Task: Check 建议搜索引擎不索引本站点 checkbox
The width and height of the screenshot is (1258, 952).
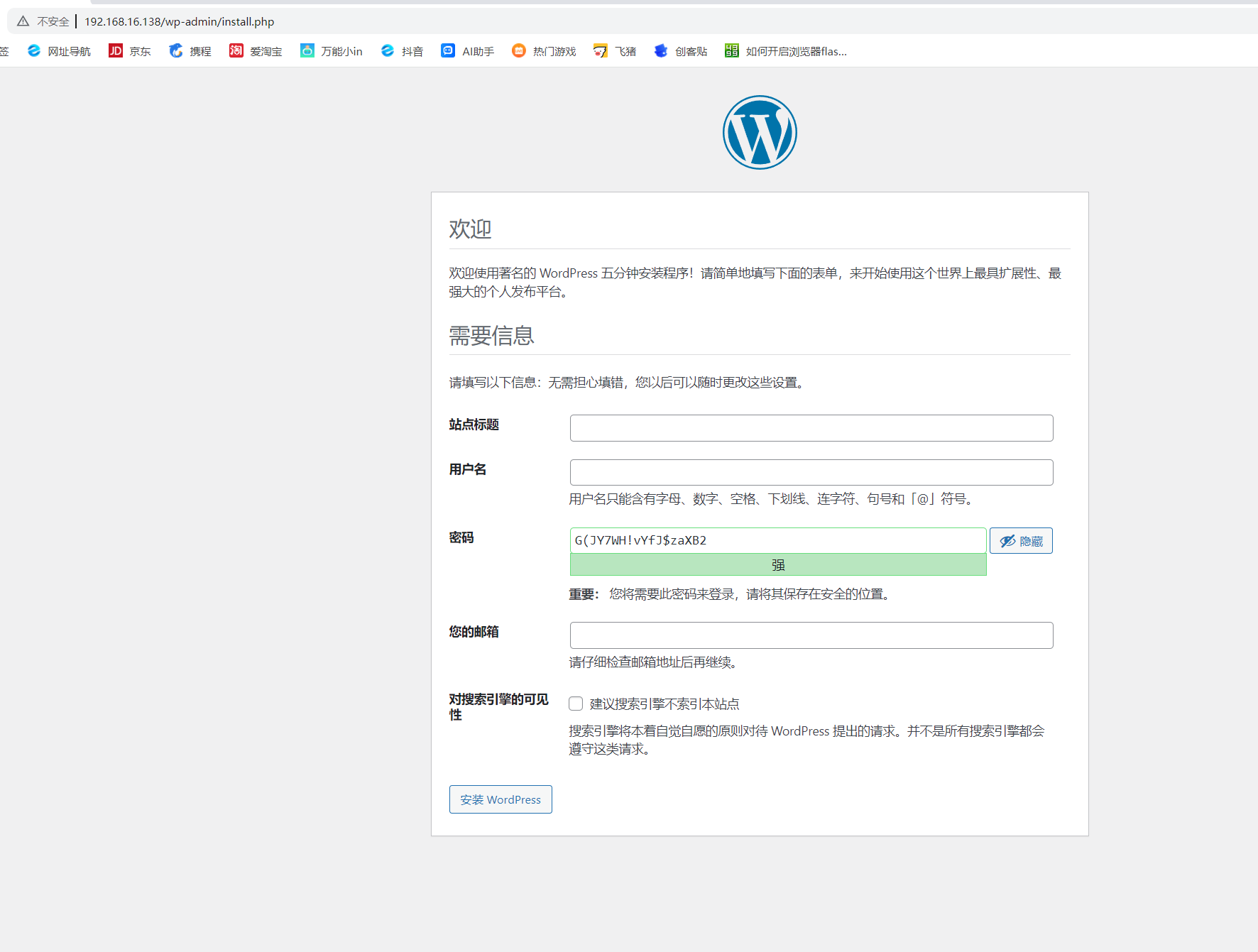Action: (576, 704)
